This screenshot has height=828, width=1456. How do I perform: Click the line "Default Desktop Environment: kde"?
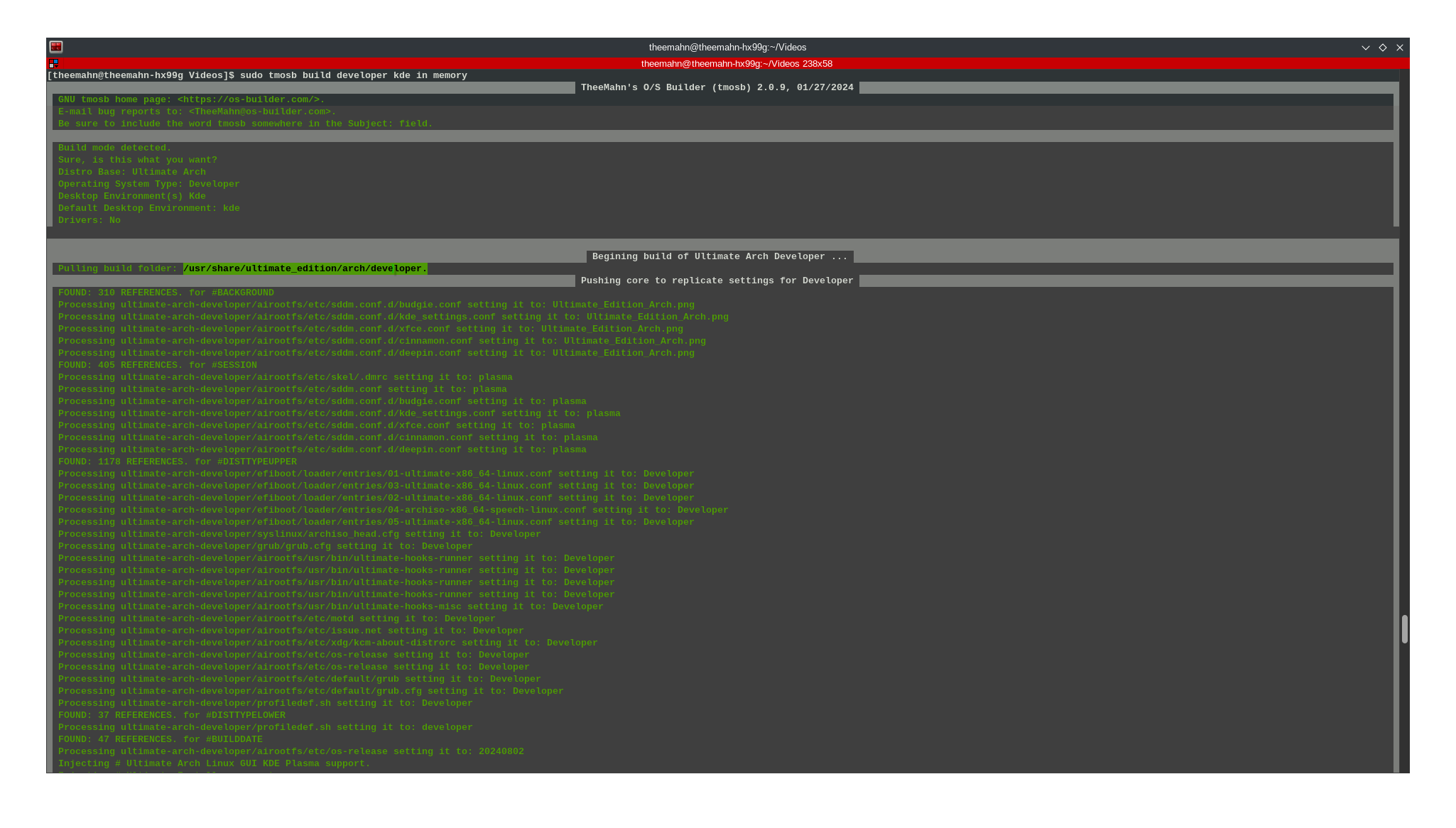click(x=149, y=208)
